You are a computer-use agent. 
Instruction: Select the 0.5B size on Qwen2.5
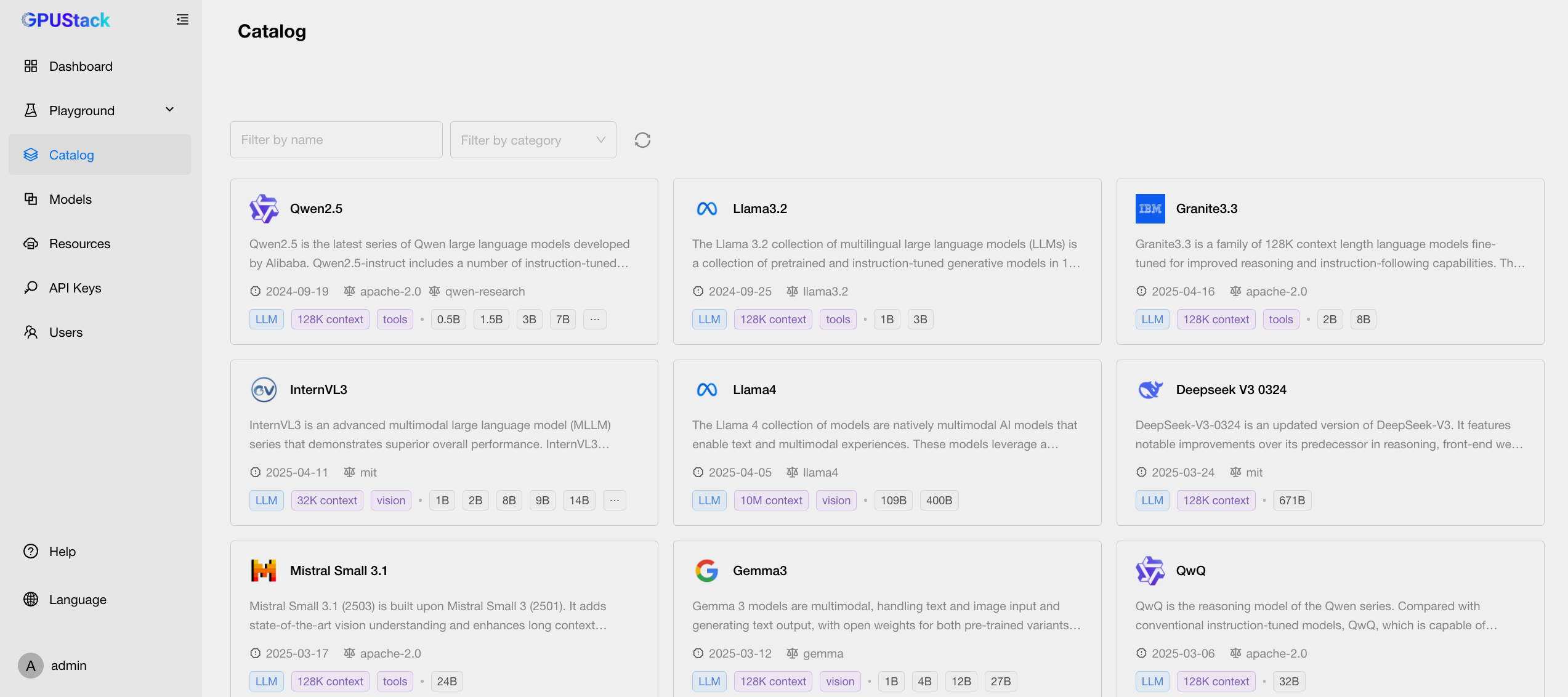449,320
